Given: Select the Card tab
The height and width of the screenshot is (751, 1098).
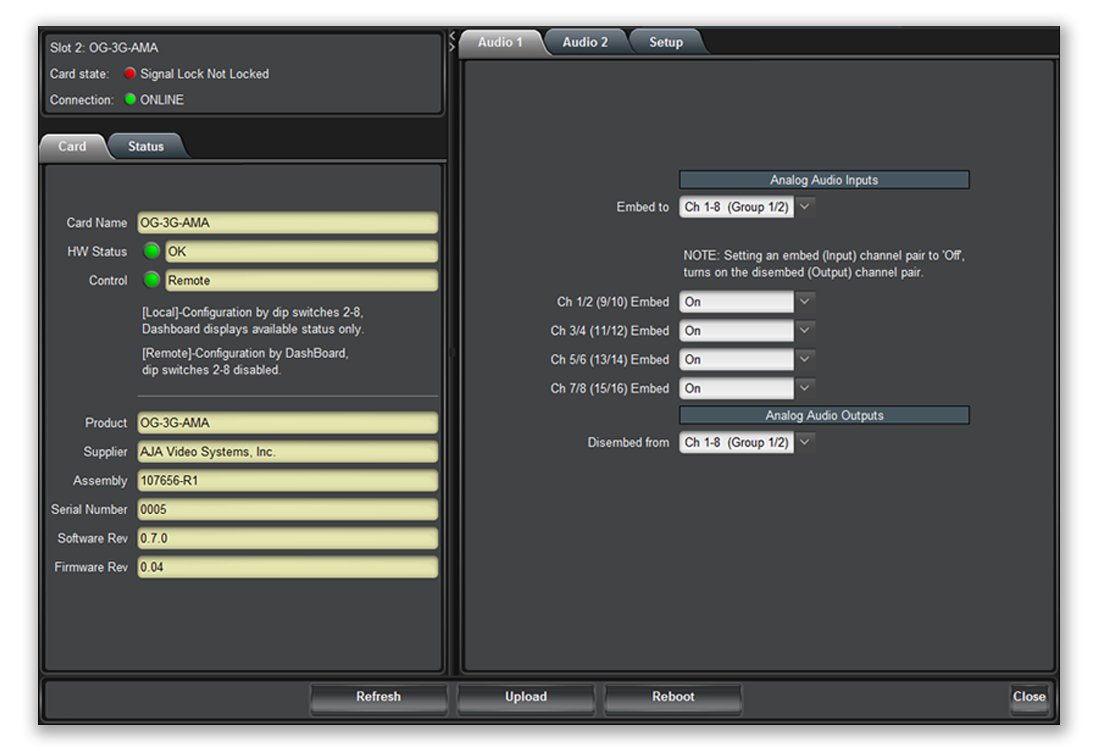Looking at the screenshot, I should coord(72,146).
